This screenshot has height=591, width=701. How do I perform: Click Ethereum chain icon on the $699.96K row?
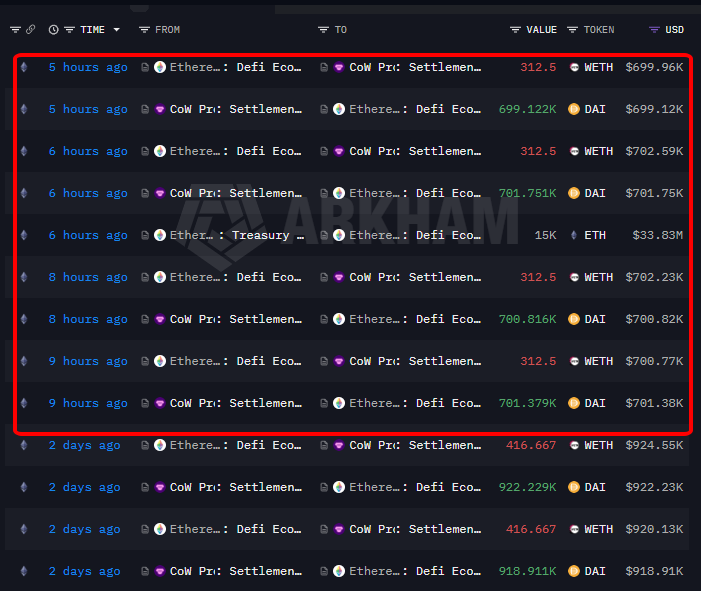click(24, 67)
